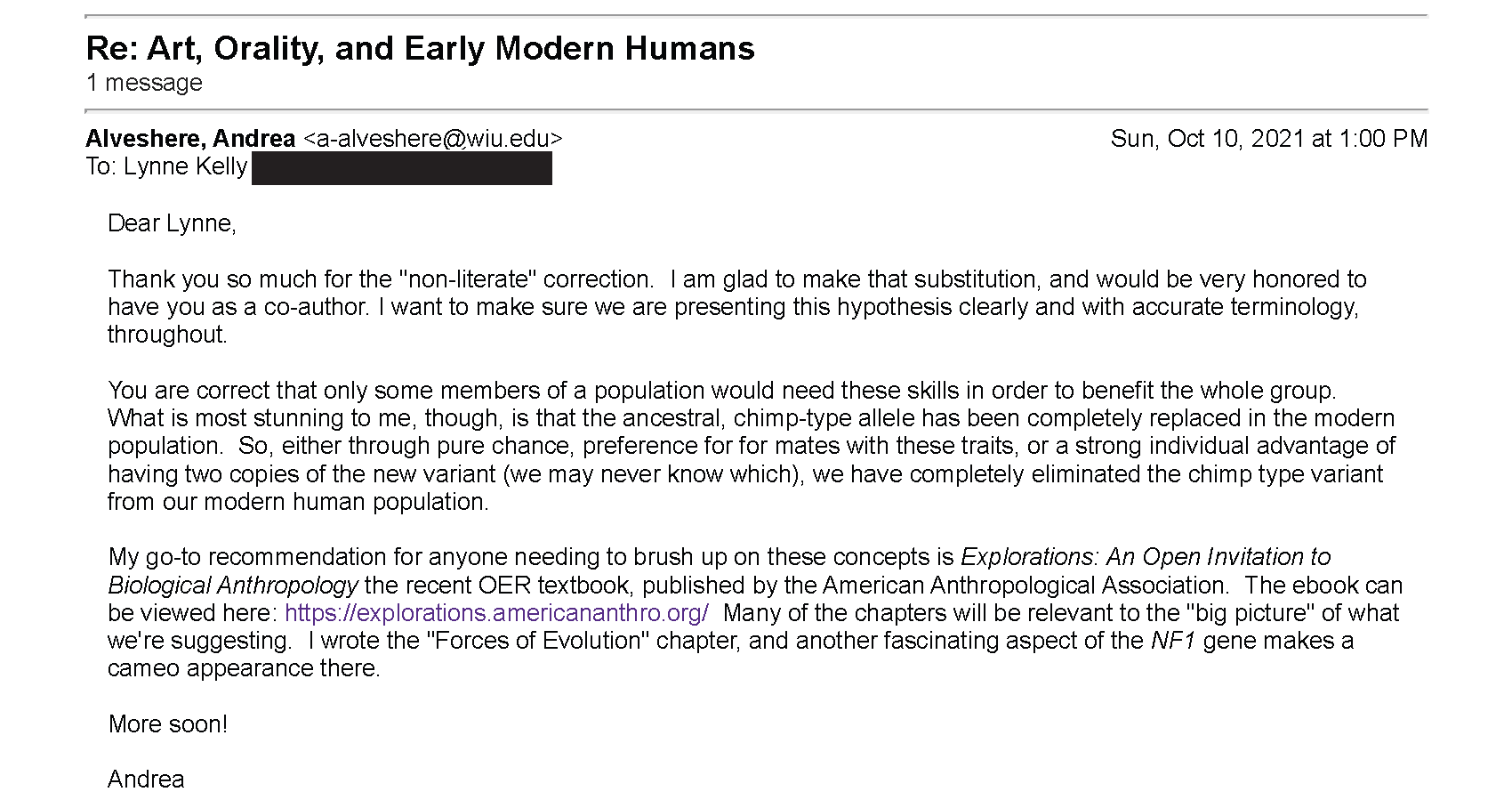The width and height of the screenshot is (1512, 808).
Task: Click the '1 message' count label
Action: 144,83
